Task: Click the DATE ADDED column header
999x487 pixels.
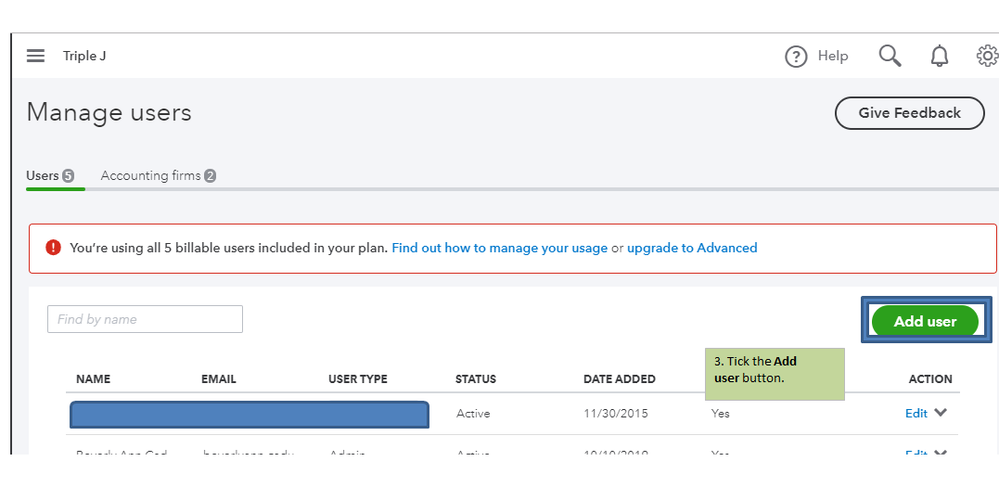Action: (x=619, y=379)
